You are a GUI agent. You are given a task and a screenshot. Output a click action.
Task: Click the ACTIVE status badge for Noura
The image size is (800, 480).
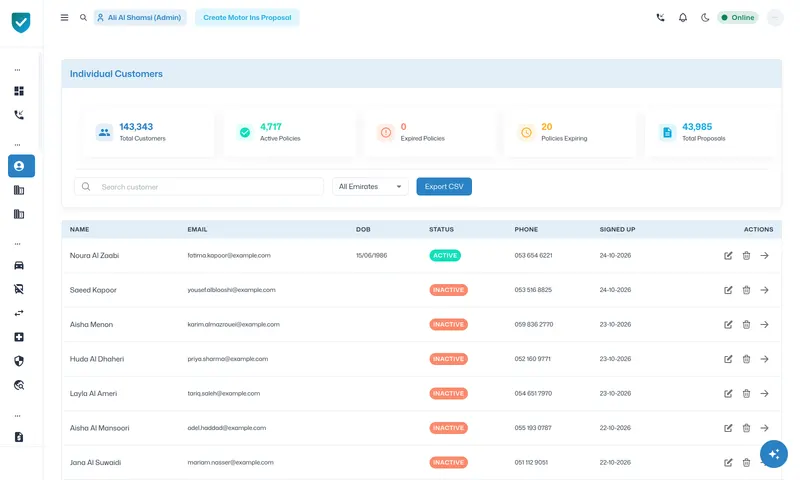coord(445,256)
